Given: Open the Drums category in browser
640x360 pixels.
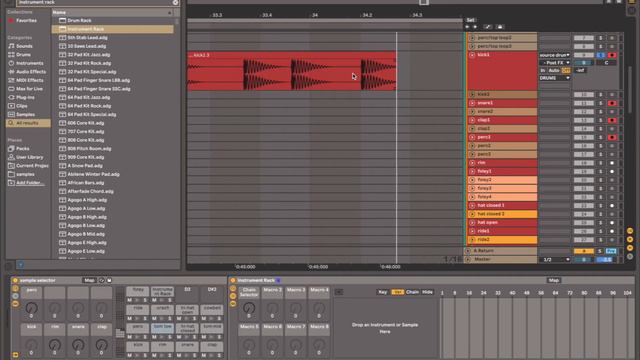Looking at the screenshot, I should [x=23, y=55].
